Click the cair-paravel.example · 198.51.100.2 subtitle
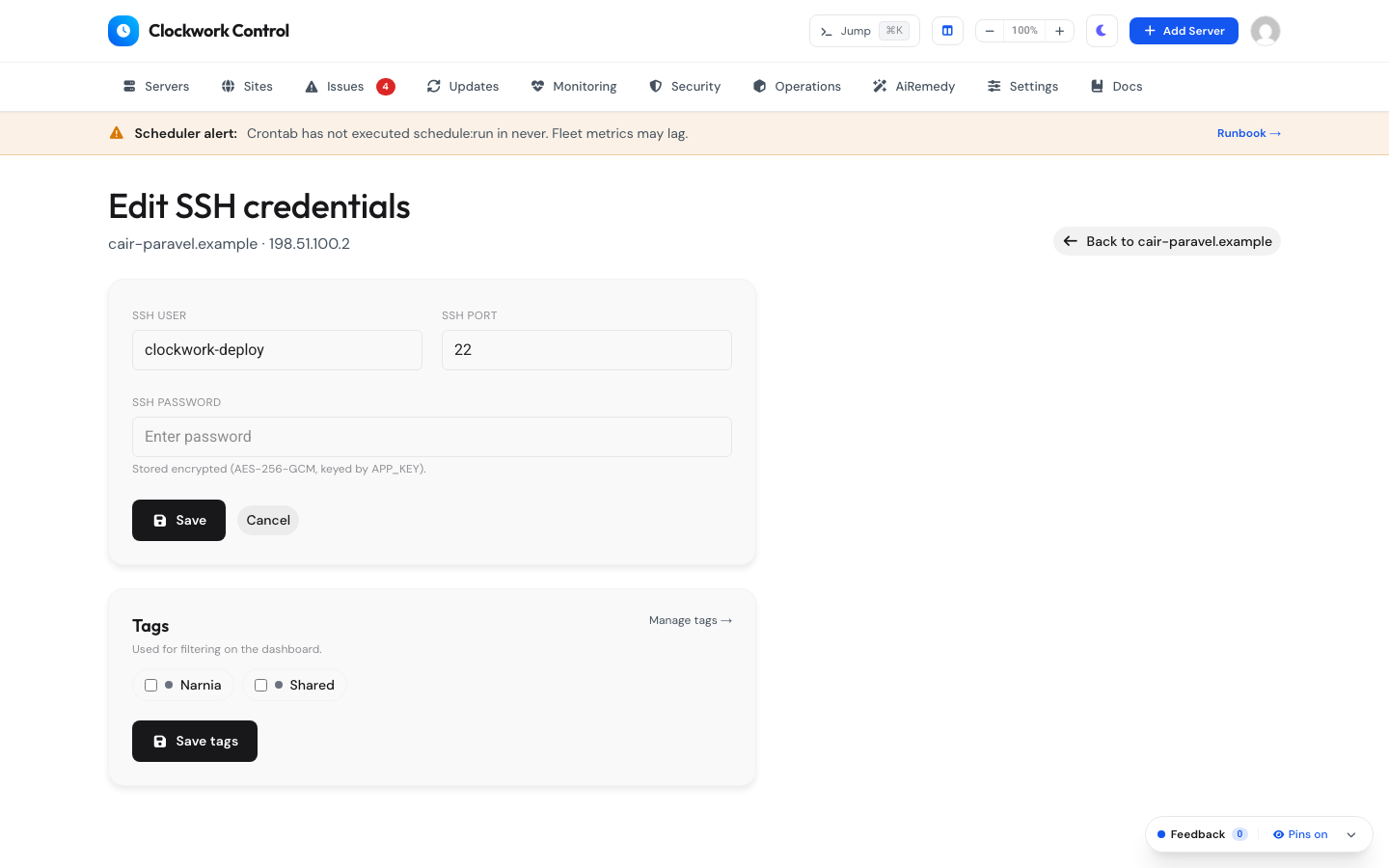The height and width of the screenshot is (868, 1389). (229, 244)
